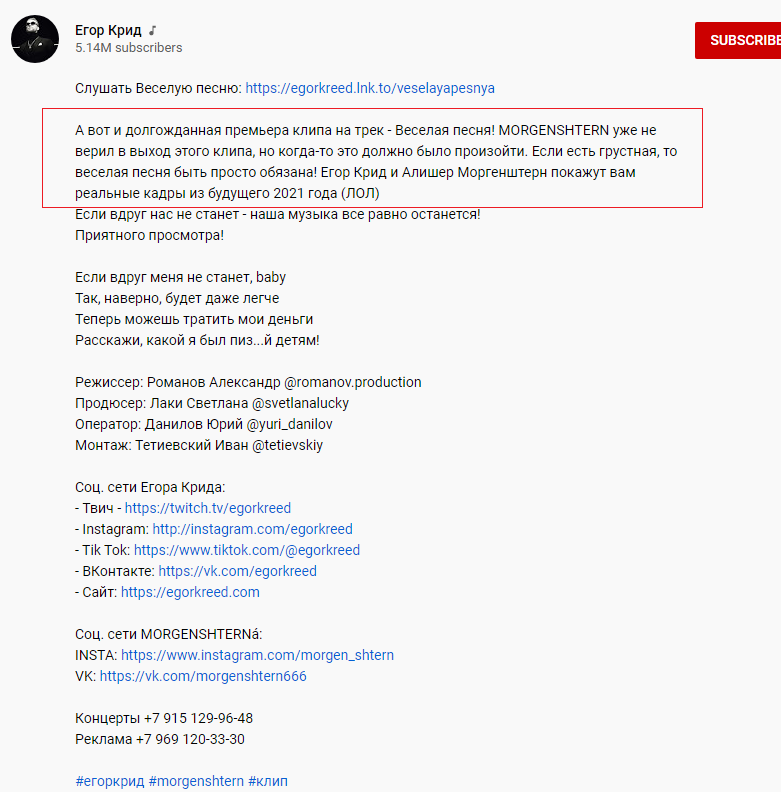Screen dimensions: 781x792
Task: Open the vk.com/egorkreed link
Action: point(237,571)
